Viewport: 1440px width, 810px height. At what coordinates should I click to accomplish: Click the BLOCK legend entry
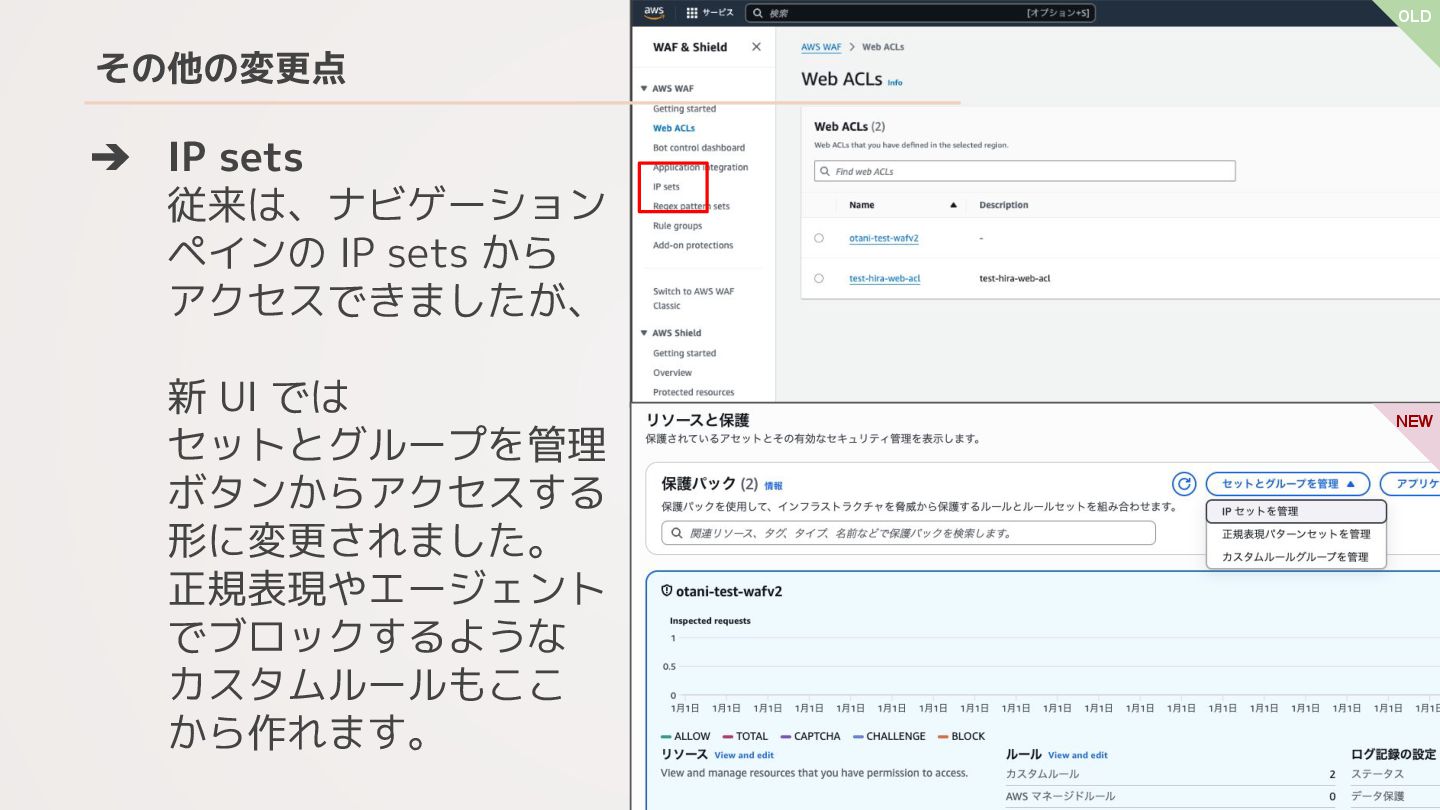pos(961,736)
